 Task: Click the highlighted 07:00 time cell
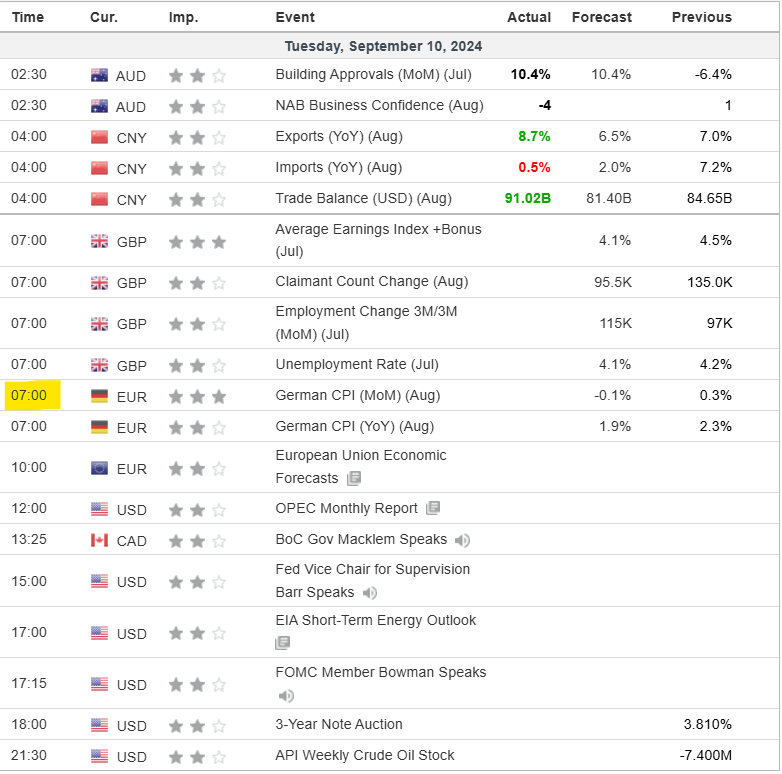click(x=29, y=395)
